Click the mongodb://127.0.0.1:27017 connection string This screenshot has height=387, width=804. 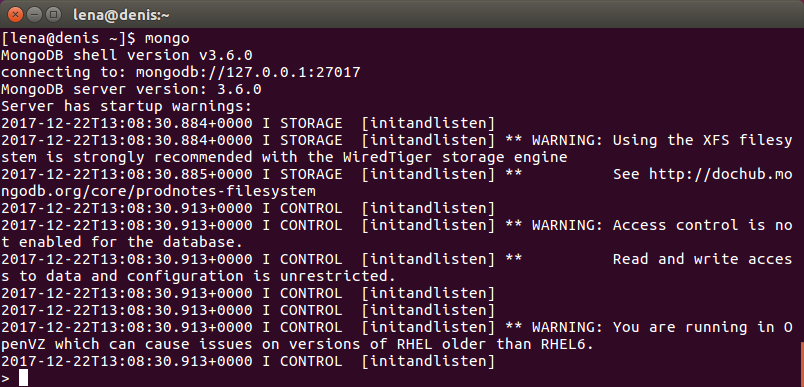point(248,72)
